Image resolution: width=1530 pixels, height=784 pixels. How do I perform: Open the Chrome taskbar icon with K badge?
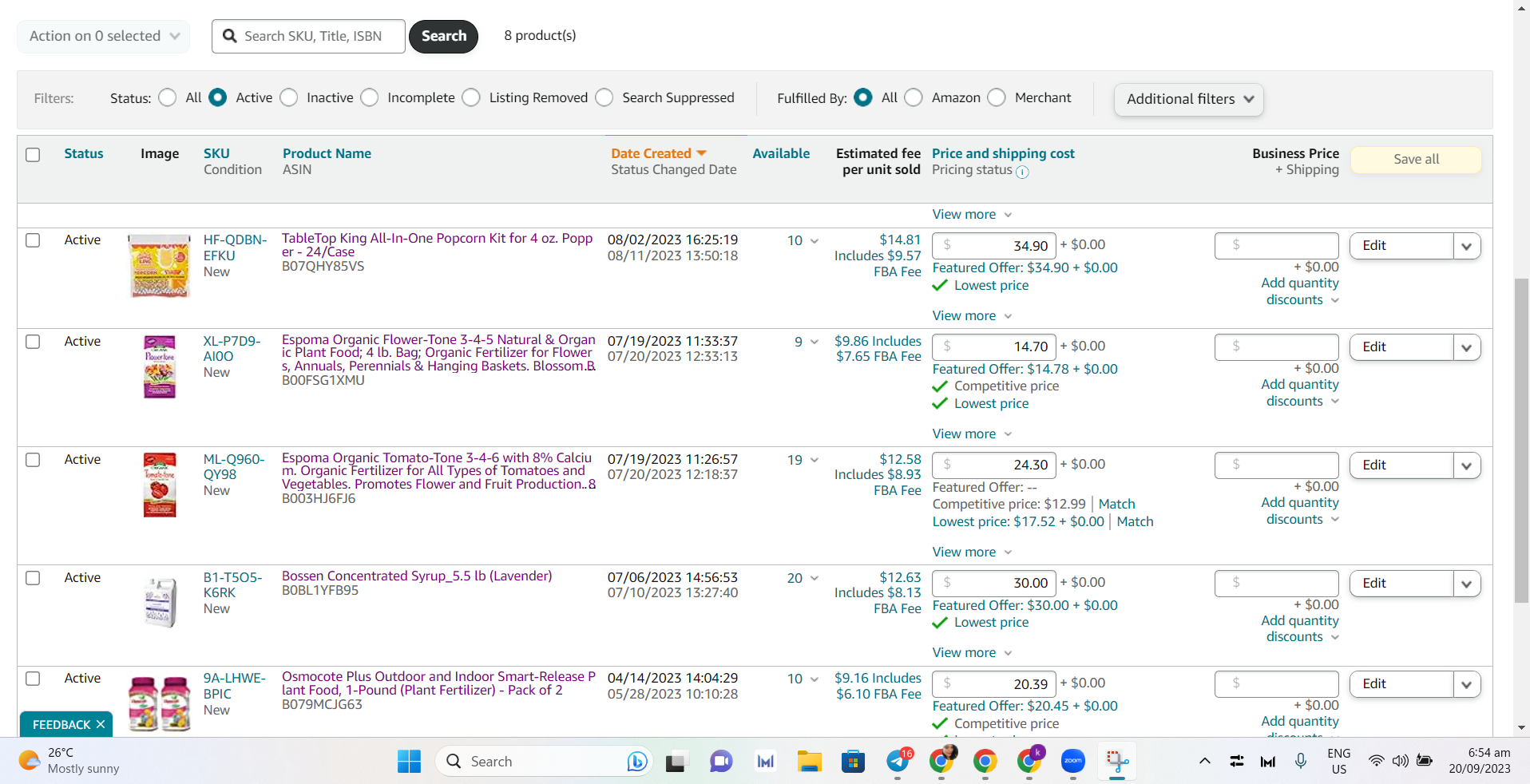coord(1029,762)
